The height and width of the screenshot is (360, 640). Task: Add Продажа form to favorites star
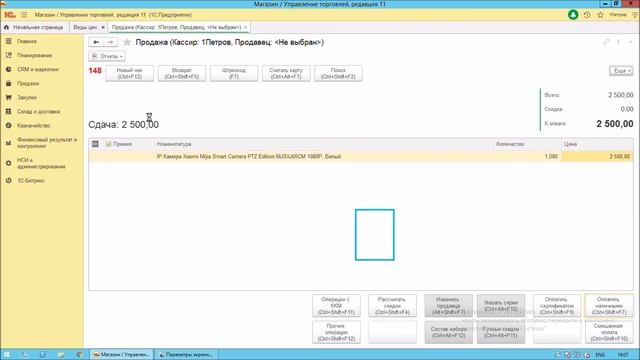tap(127, 42)
